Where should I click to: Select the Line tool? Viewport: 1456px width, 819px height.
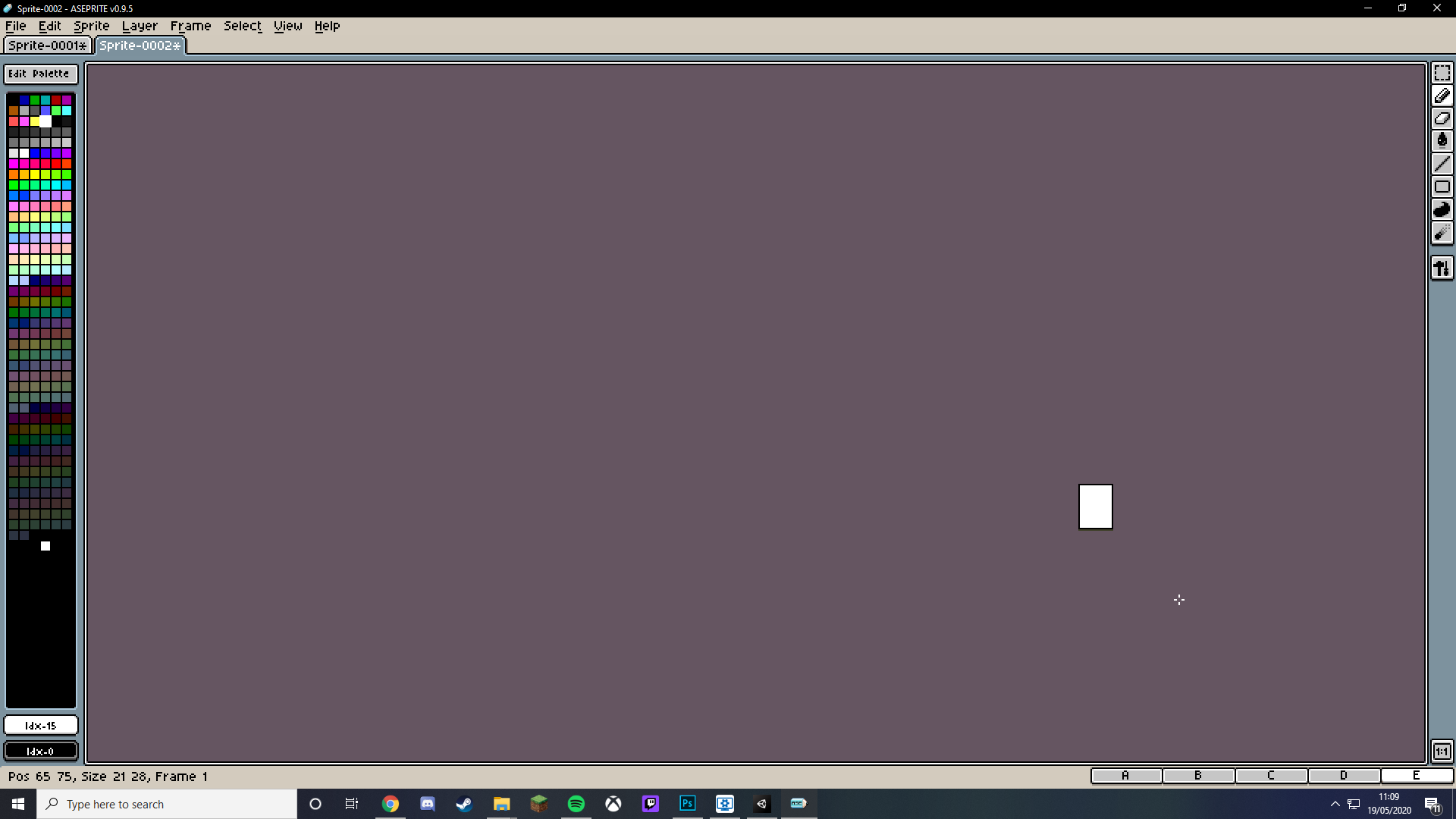pos(1442,164)
